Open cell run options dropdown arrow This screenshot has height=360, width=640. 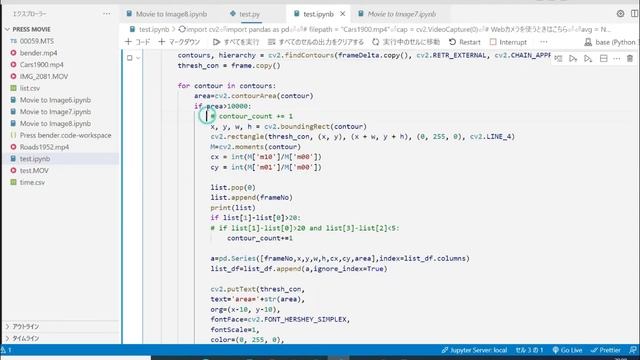[138, 58]
